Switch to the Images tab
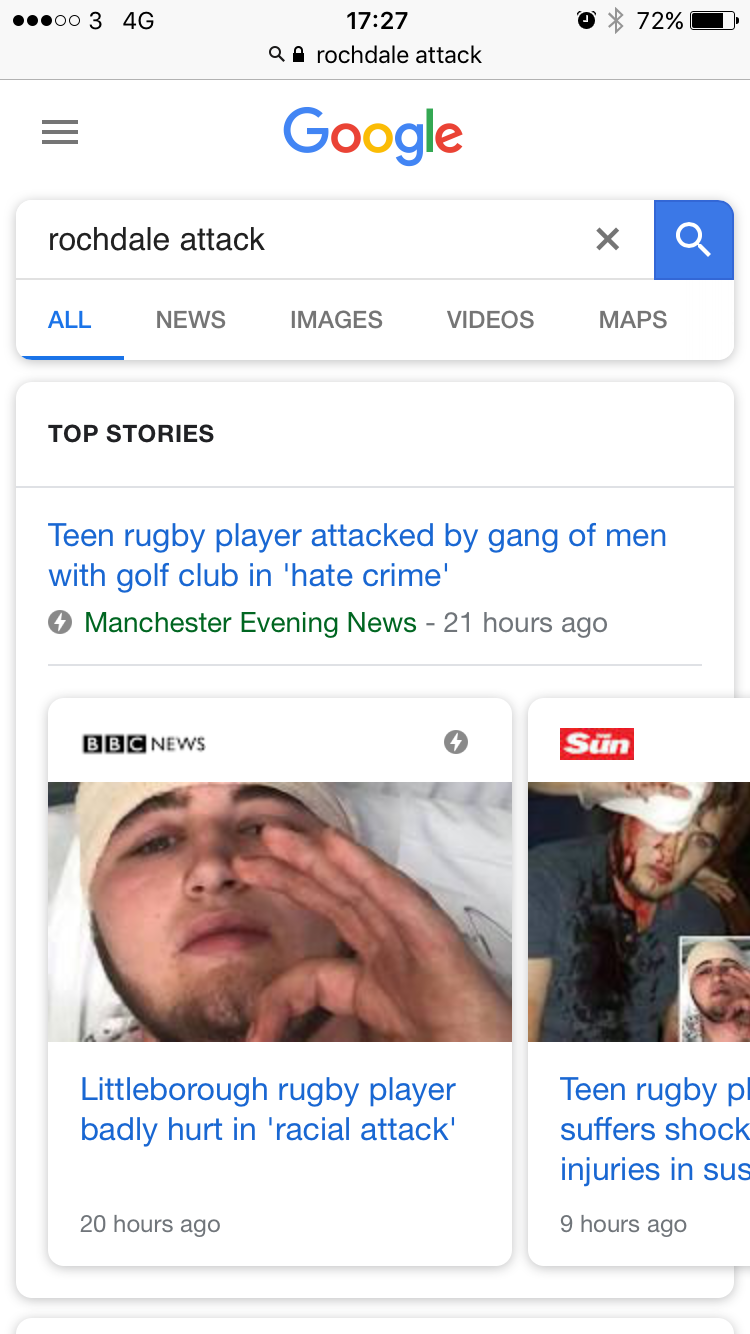 pos(336,320)
